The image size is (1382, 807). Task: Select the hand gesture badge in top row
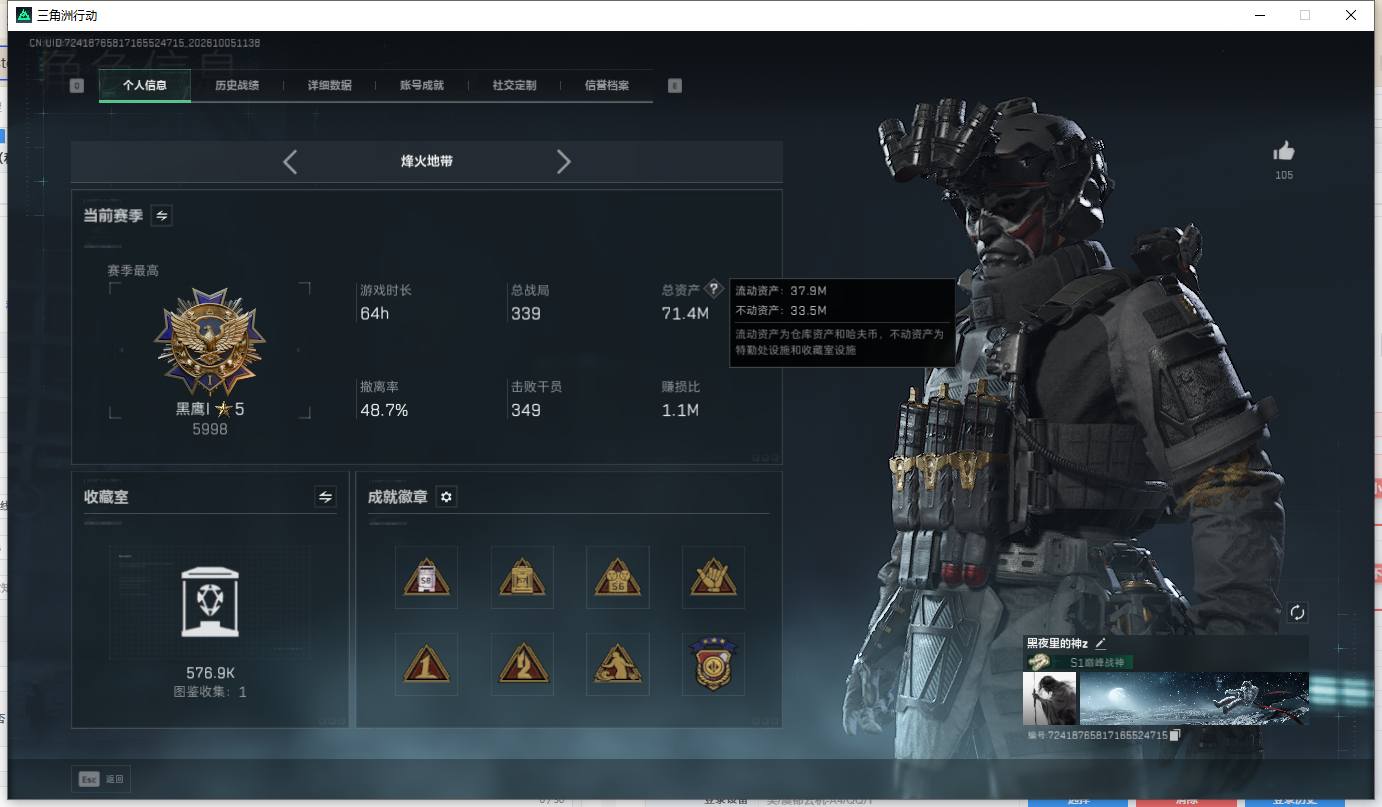click(713, 577)
